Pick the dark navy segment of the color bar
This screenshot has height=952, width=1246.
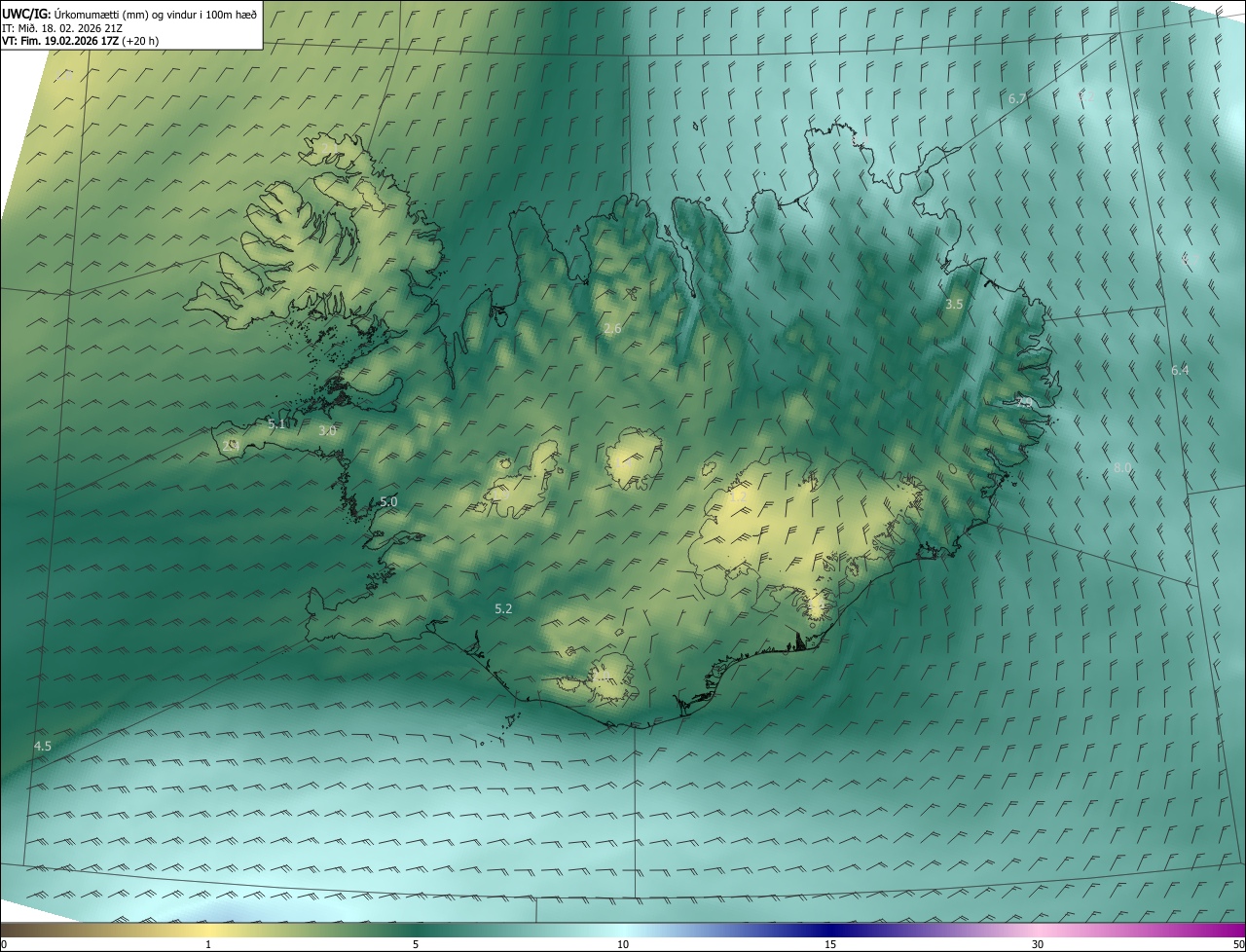point(830,930)
